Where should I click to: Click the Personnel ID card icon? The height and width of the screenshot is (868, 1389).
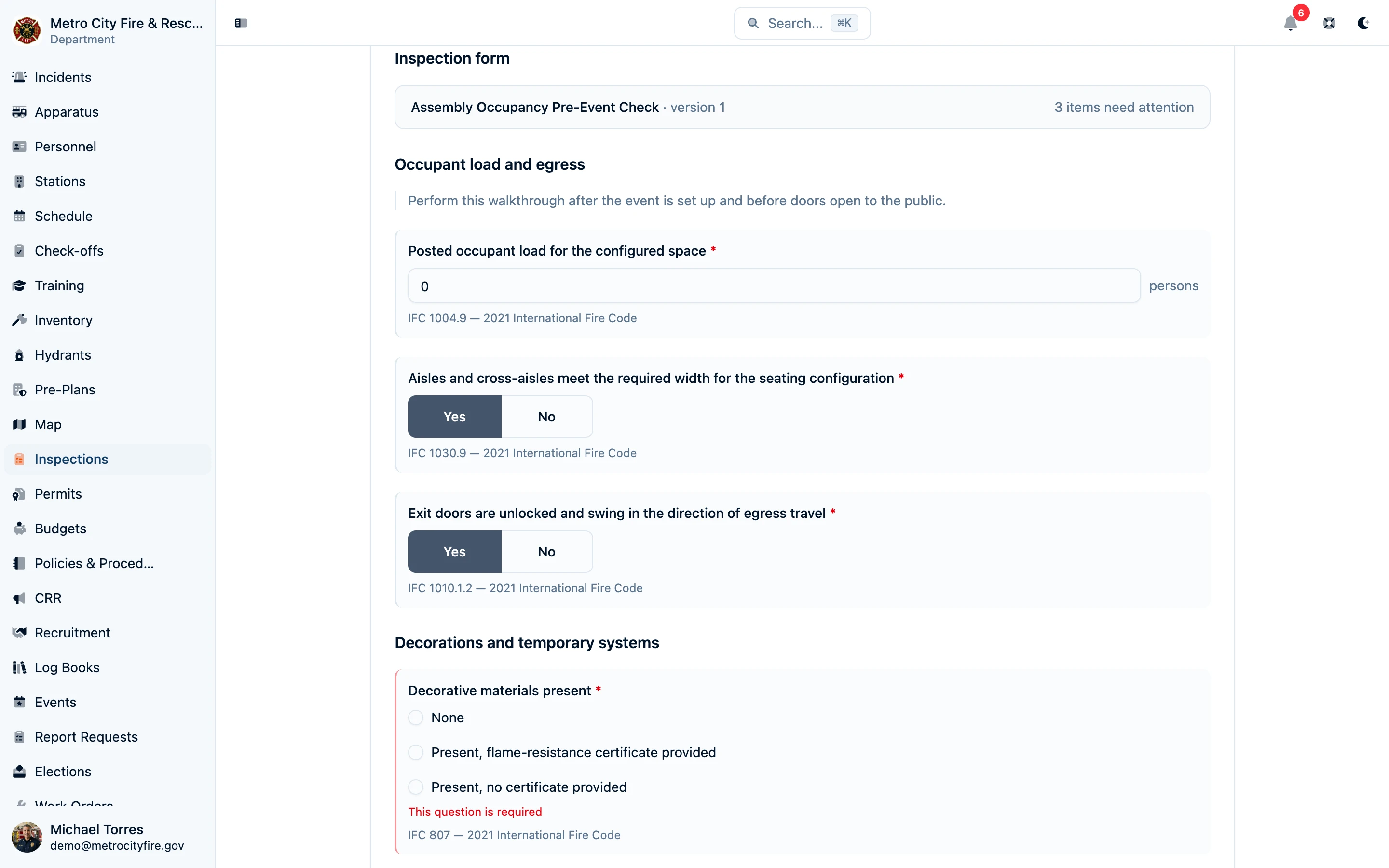19,147
